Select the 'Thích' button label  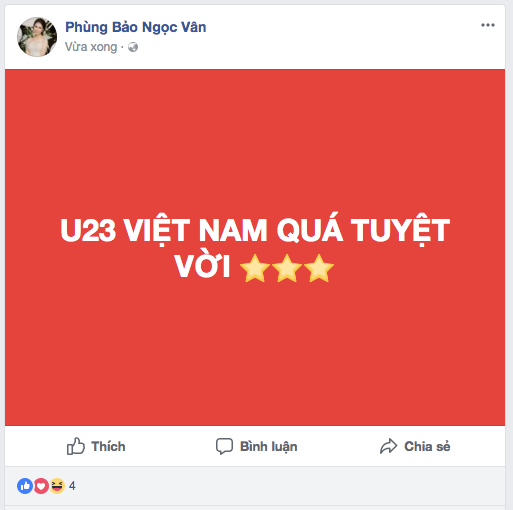pos(108,446)
